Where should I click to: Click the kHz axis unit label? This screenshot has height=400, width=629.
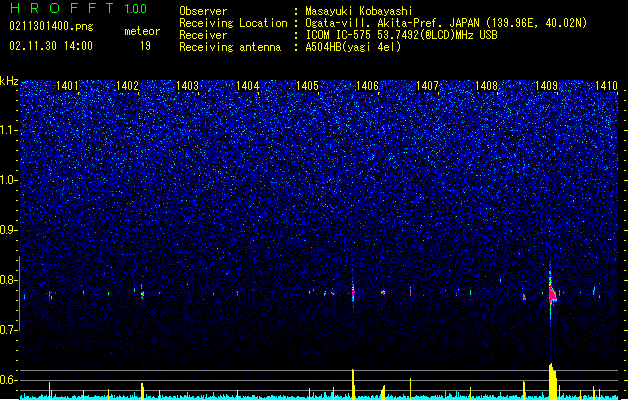[9, 81]
